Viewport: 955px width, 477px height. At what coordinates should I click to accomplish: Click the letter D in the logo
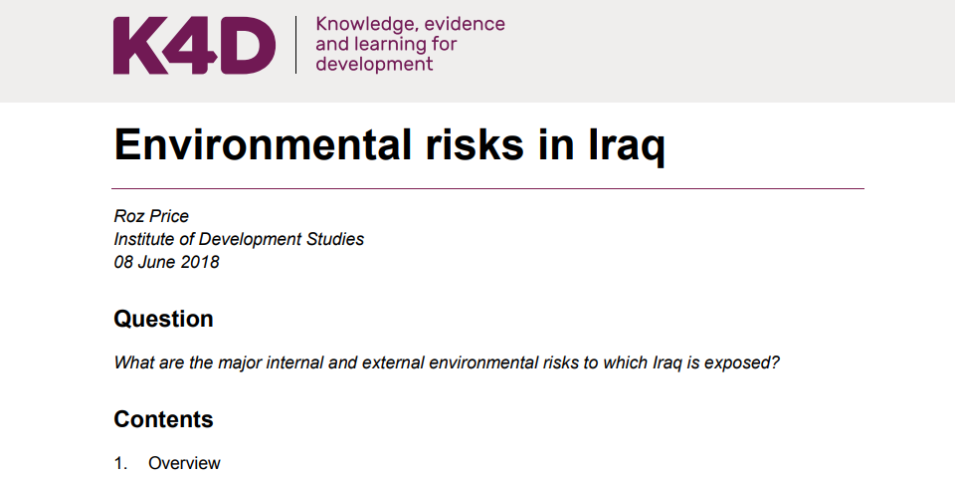[x=248, y=46]
